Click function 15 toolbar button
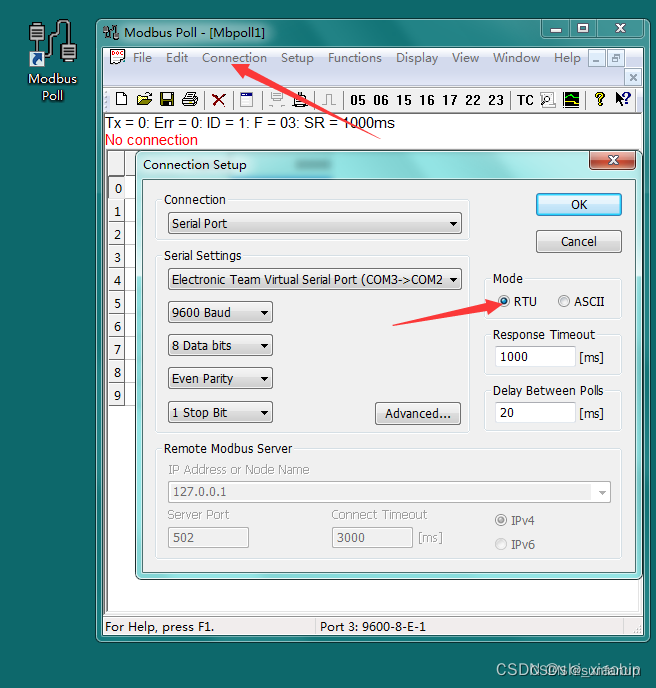656x688 pixels. click(x=404, y=100)
